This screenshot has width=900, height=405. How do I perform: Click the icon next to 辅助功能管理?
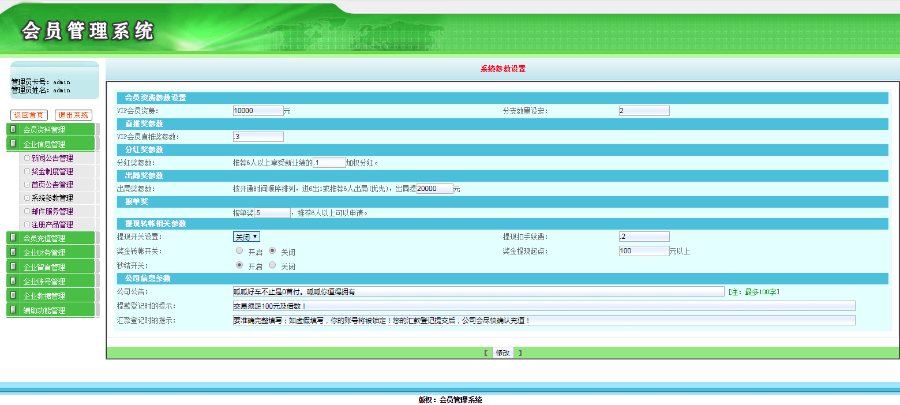12,311
